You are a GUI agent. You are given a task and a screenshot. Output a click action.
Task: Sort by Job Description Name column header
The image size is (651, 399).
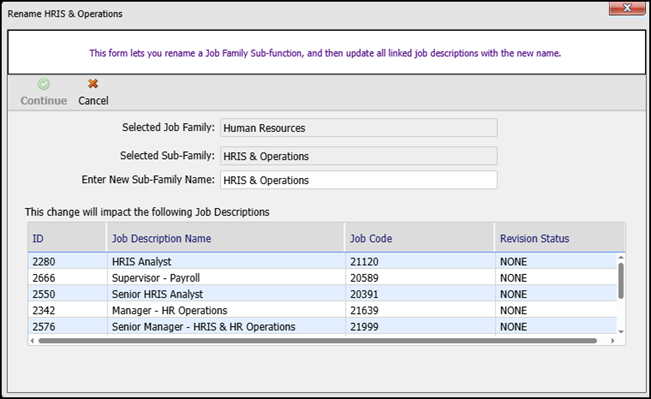(x=225, y=238)
